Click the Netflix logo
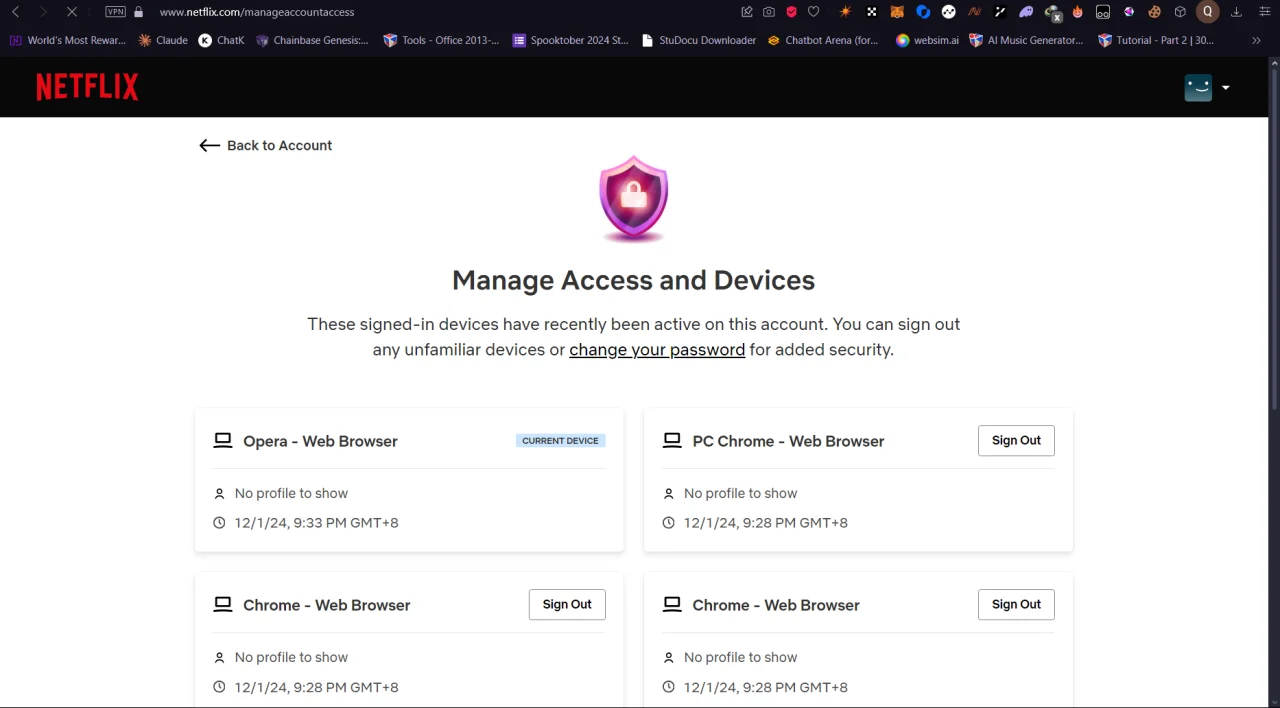Viewport: 1280px width, 708px height. [87, 87]
